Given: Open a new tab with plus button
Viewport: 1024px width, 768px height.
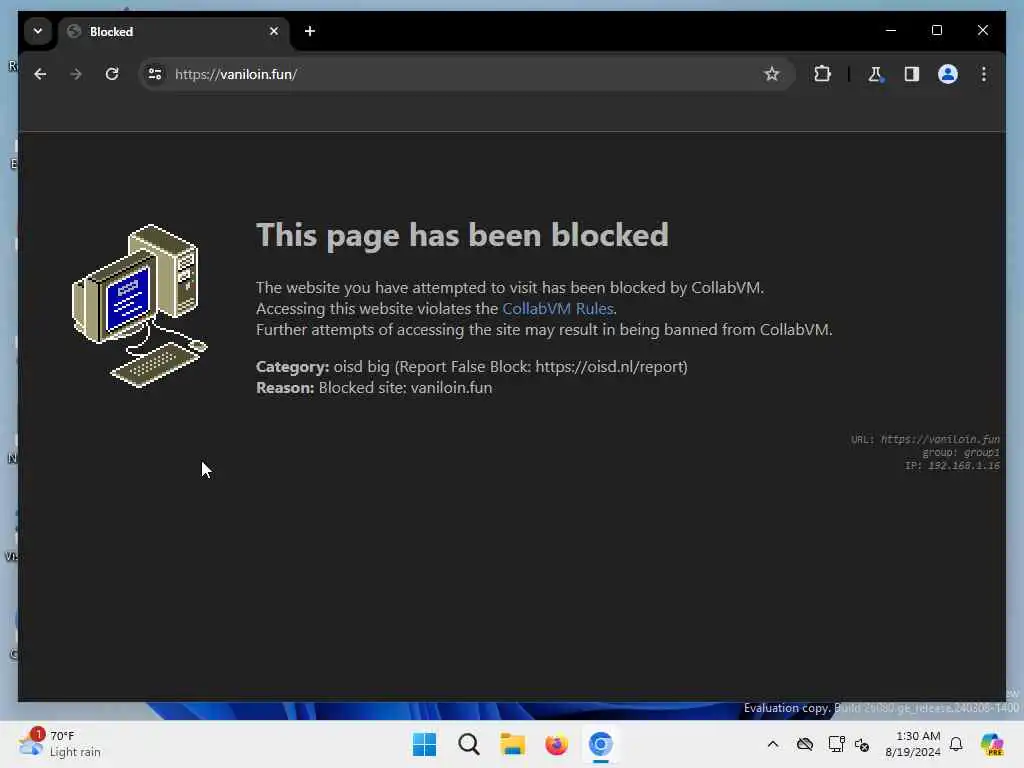Looking at the screenshot, I should [x=310, y=31].
